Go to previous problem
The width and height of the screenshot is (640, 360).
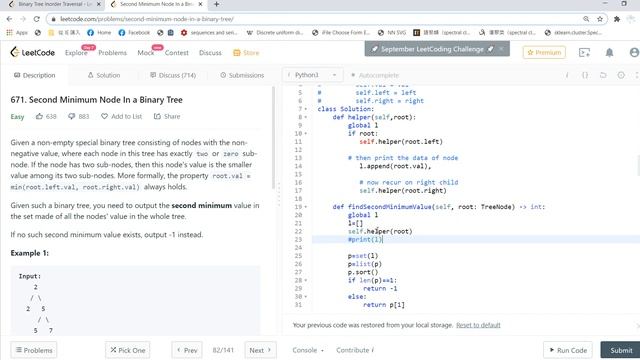(187, 350)
